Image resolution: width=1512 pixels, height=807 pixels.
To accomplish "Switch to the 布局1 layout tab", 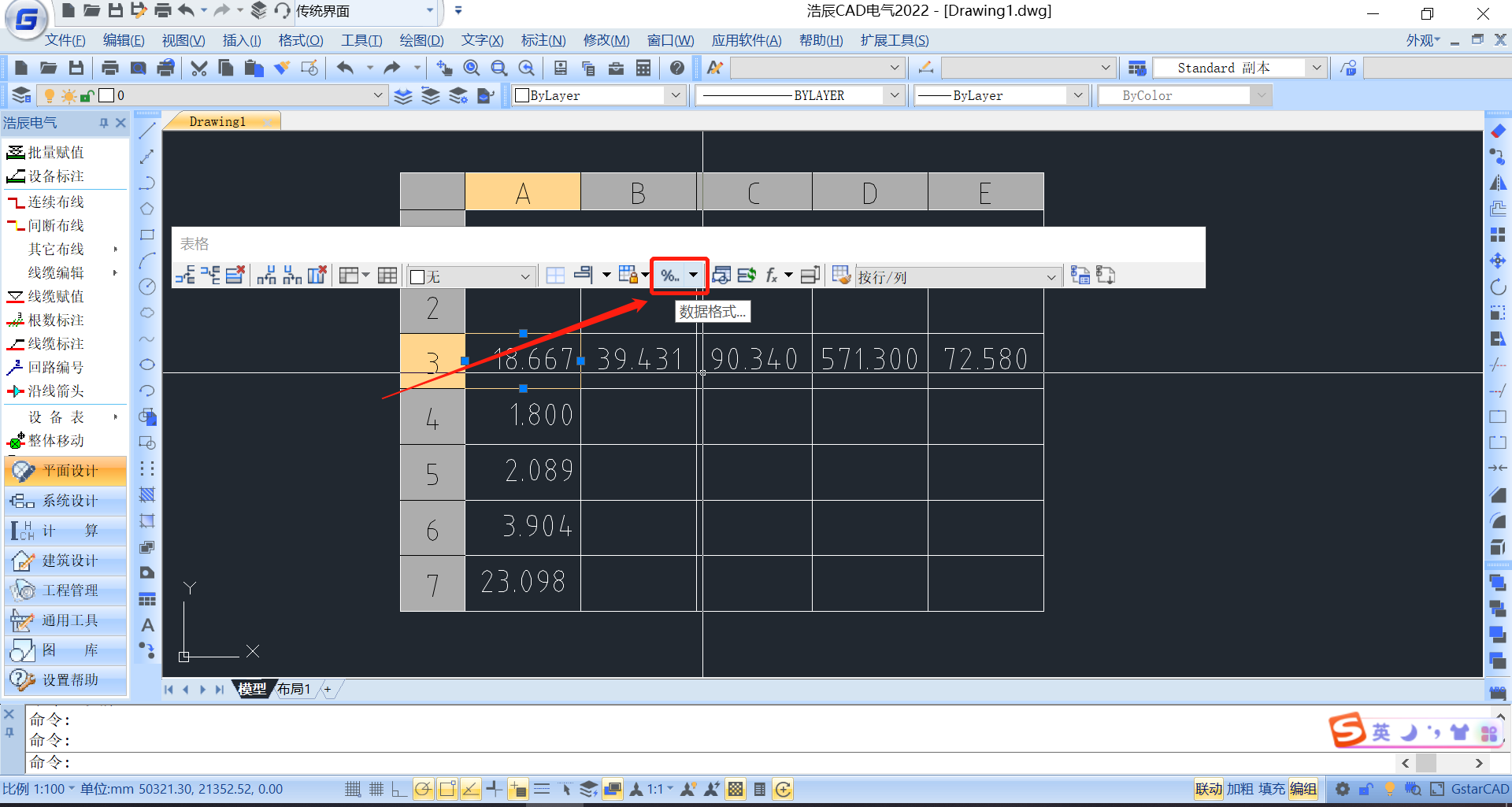I will (293, 689).
